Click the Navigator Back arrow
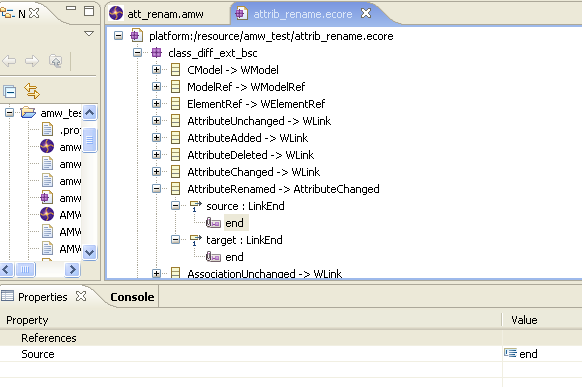This screenshot has width=582, height=387. tap(9, 61)
